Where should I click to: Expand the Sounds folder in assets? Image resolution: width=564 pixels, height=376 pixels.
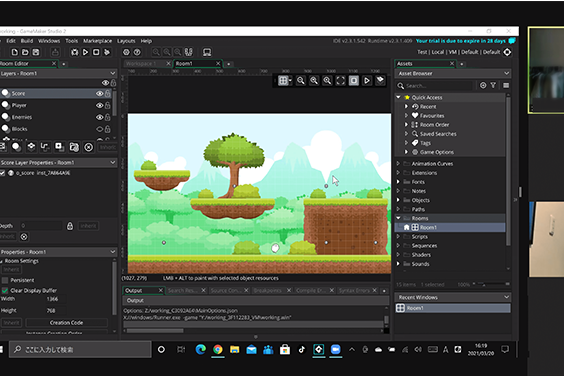(x=398, y=264)
